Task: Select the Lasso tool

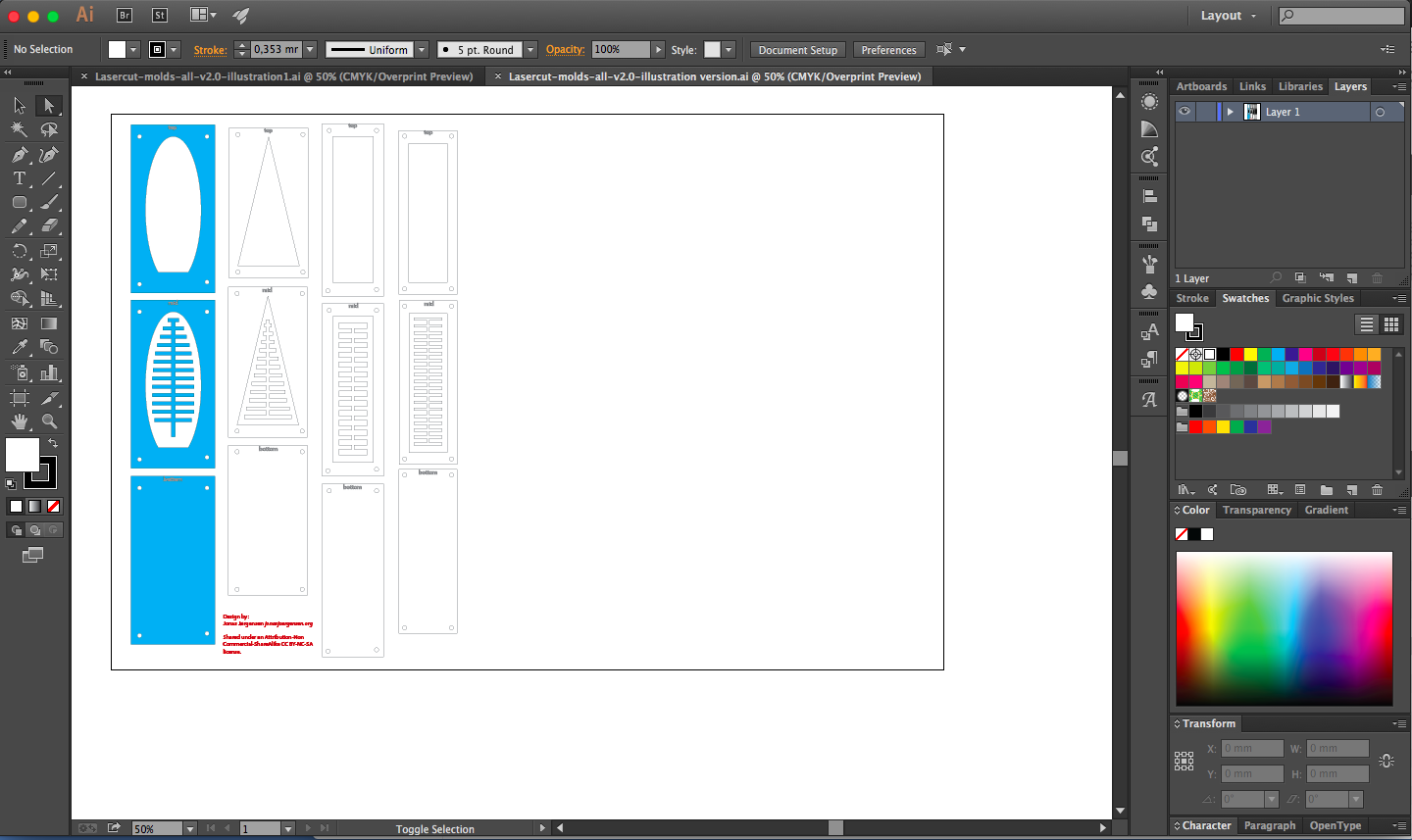Action: 49,129
